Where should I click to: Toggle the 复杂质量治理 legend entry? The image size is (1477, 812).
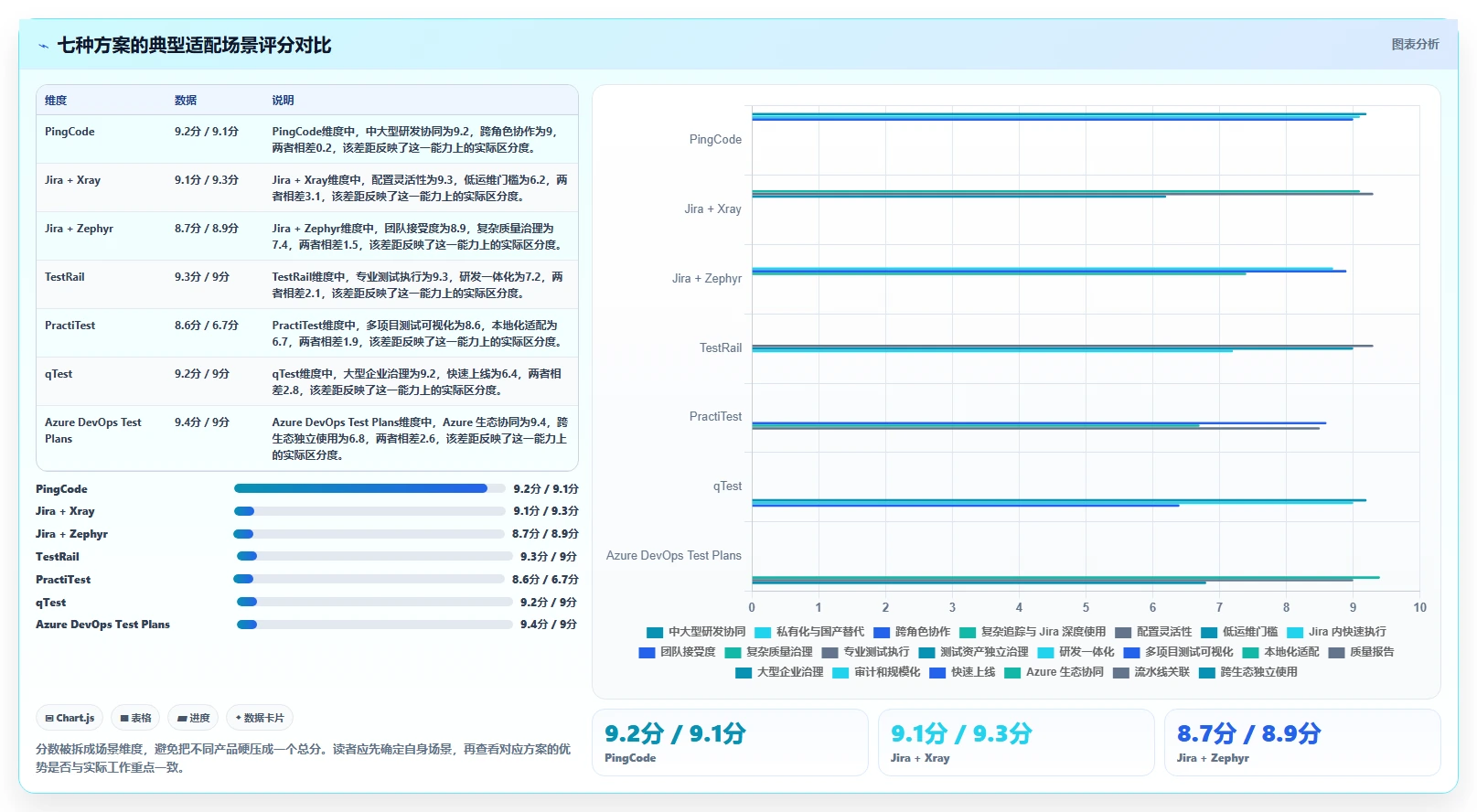[769, 652]
